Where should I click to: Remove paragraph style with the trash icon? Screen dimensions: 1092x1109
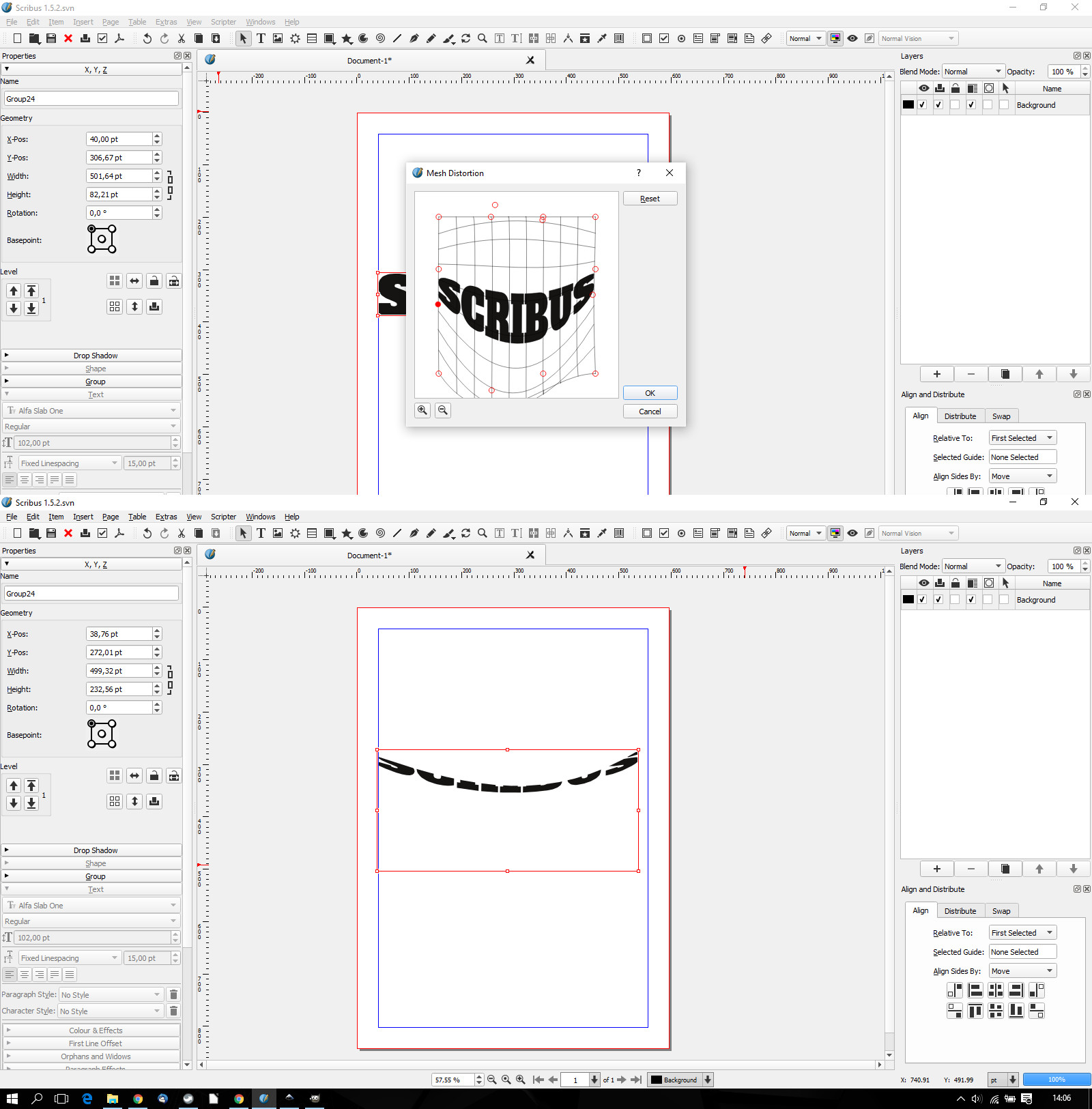tap(173, 995)
